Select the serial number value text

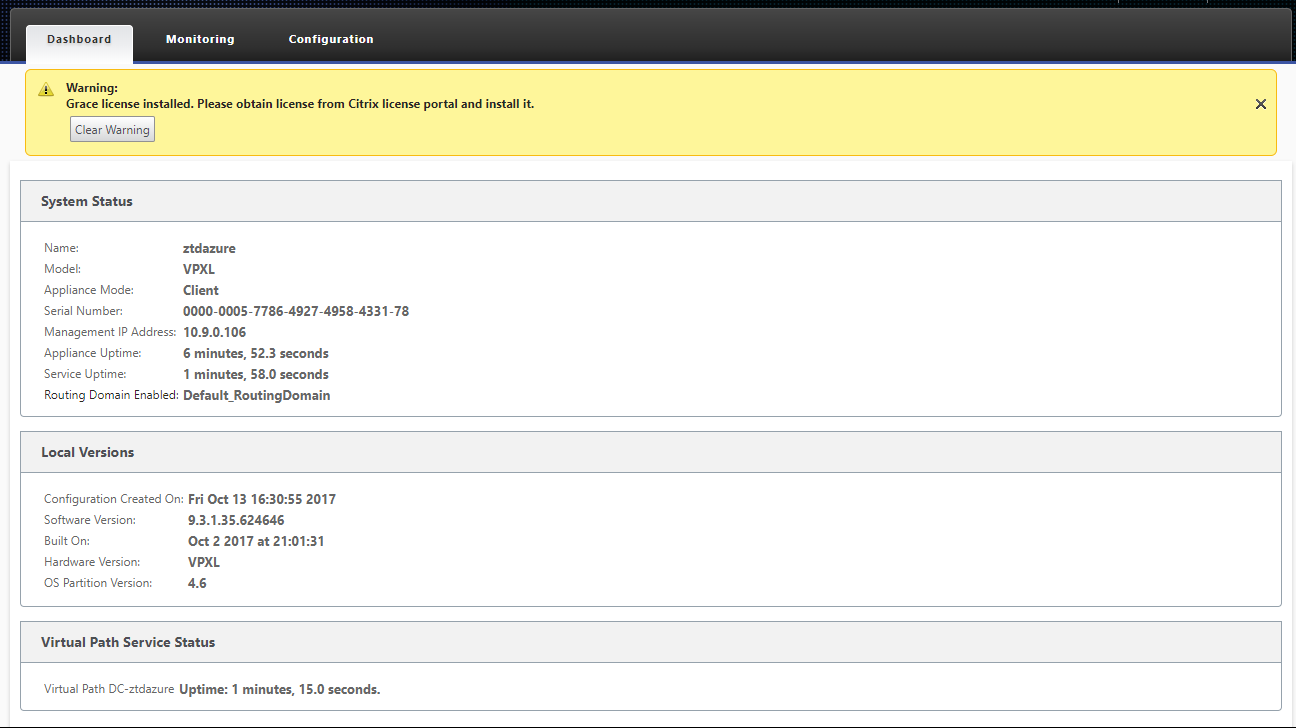(296, 311)
